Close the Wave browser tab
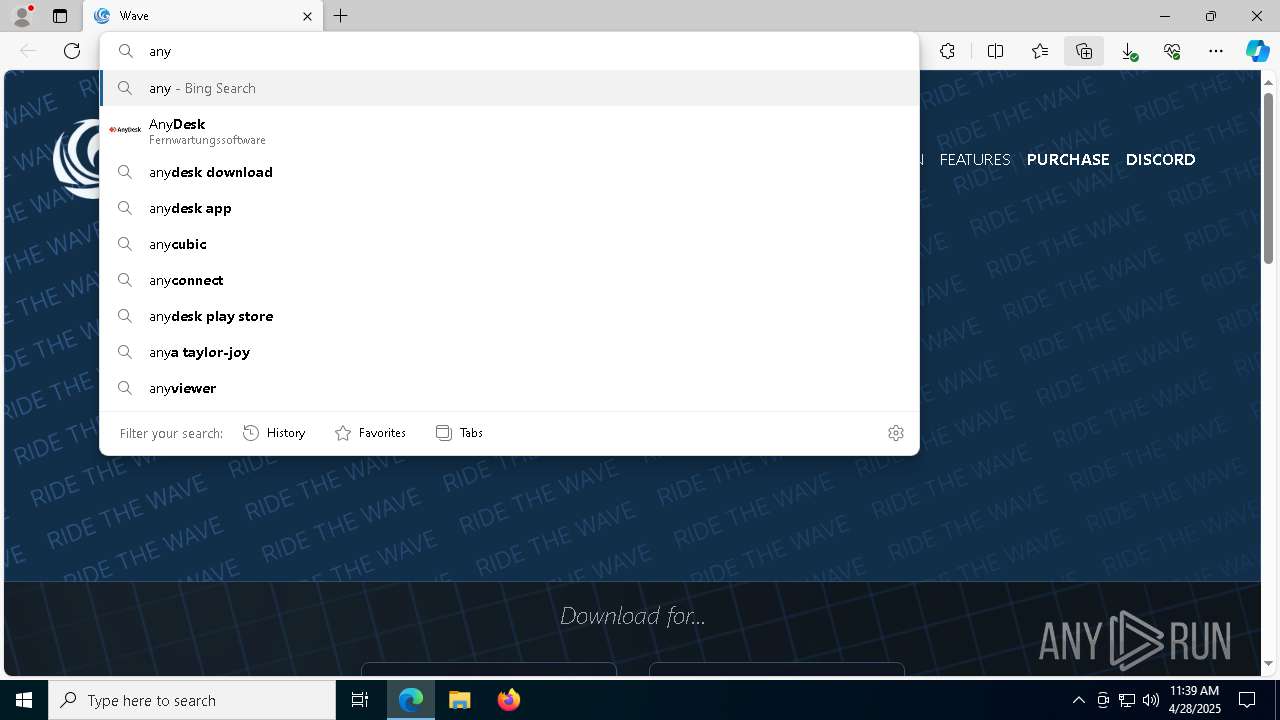The width and height of the screenshot is (1280, 720). pos(307,16)
